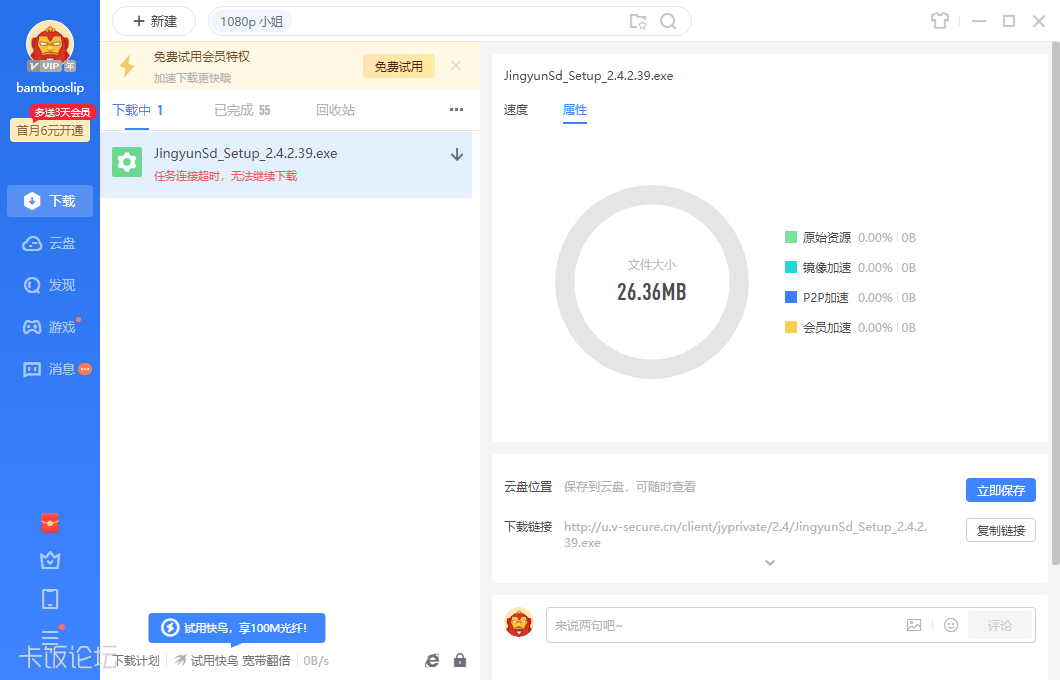Viewport: 1060px width, 680px height.
Task: Open the emoji picker in comment box
Action: click(951, 625)
